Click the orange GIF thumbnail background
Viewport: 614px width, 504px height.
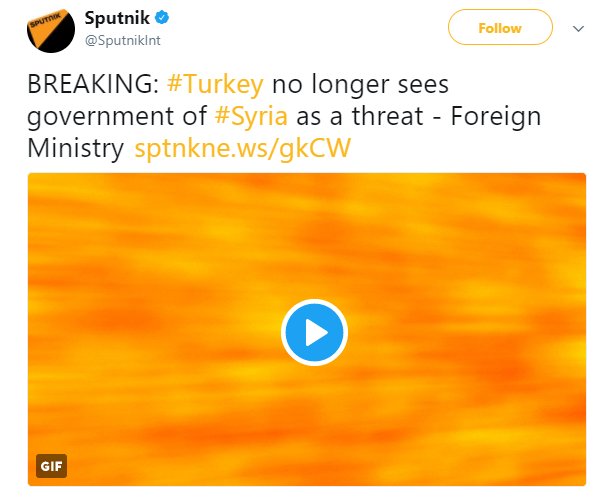pos(450,250)
